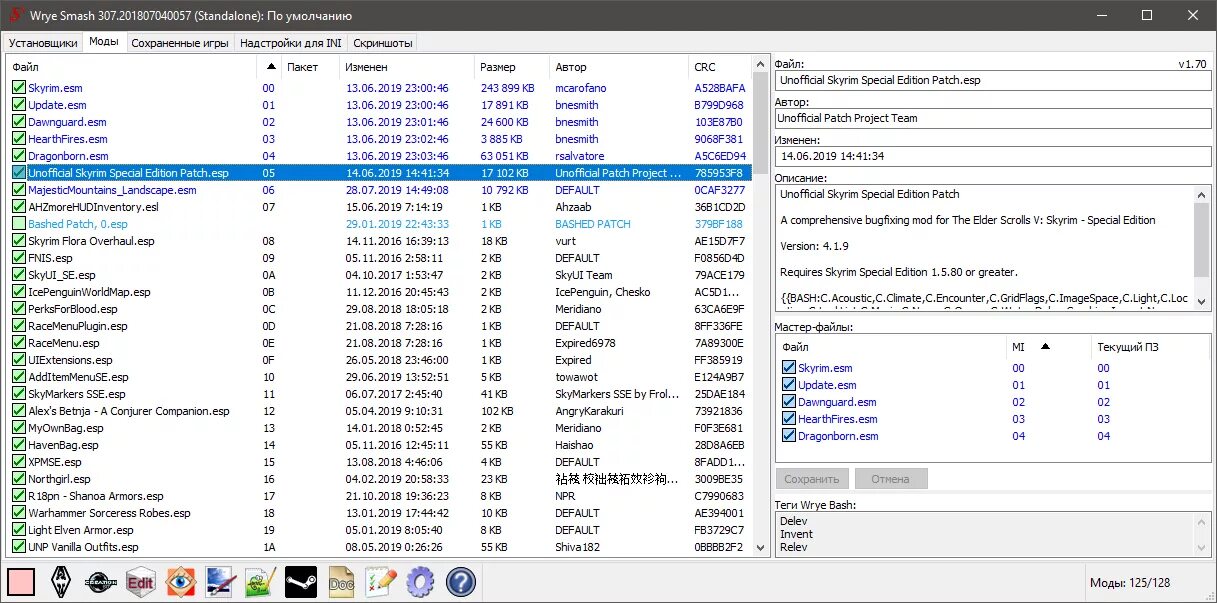
Task: Click the Delev tag text
Action: (794, 520)
